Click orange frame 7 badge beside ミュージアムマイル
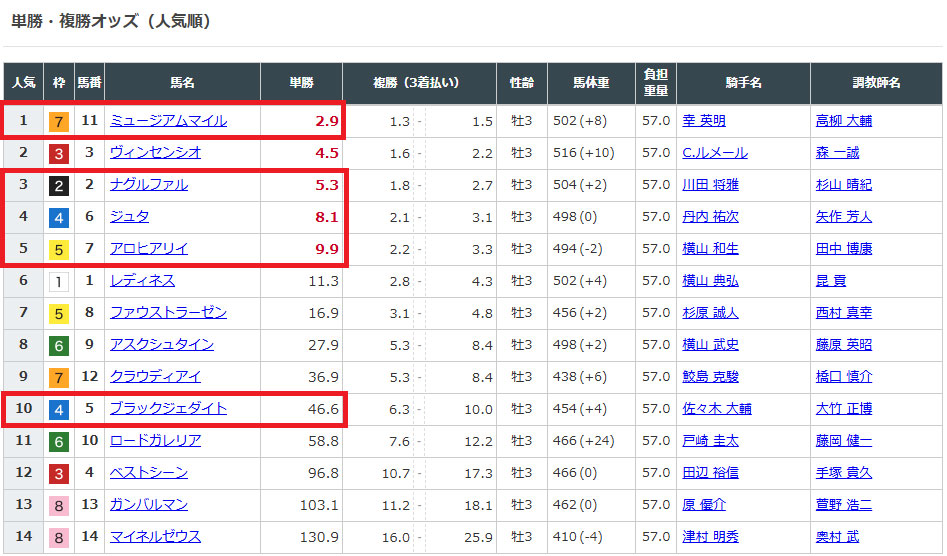 click(x=59, y=121)
